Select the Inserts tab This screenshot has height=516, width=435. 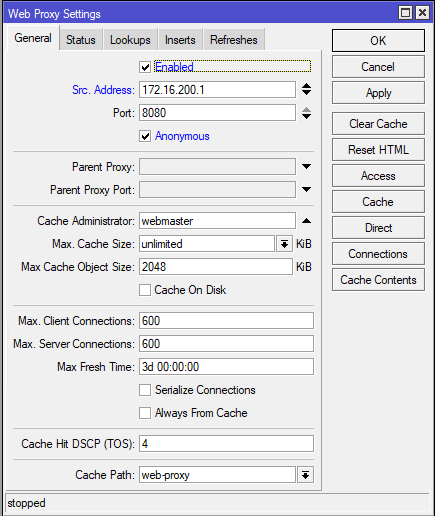[x=180, y=40]
